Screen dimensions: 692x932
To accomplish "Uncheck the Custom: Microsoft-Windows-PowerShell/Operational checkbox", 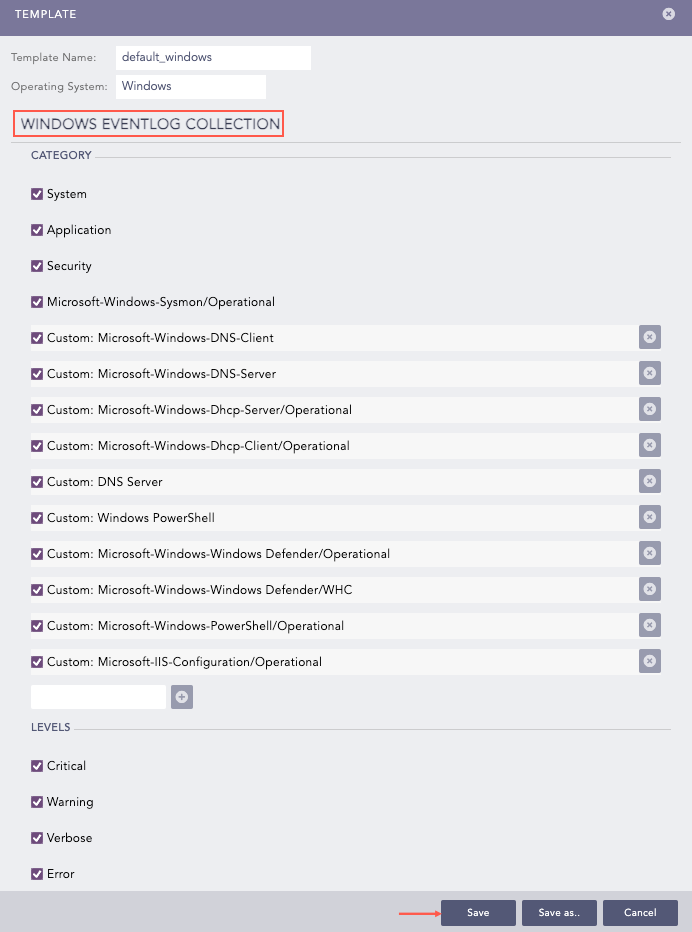I will 37,626.
